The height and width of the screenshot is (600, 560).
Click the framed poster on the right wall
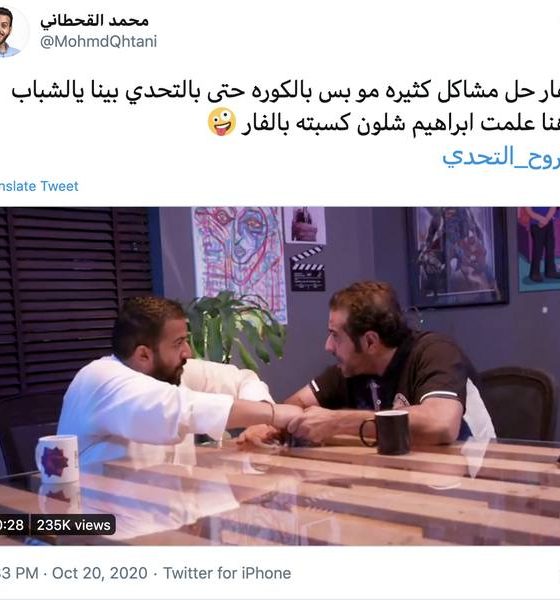click(x=457, y=257)
